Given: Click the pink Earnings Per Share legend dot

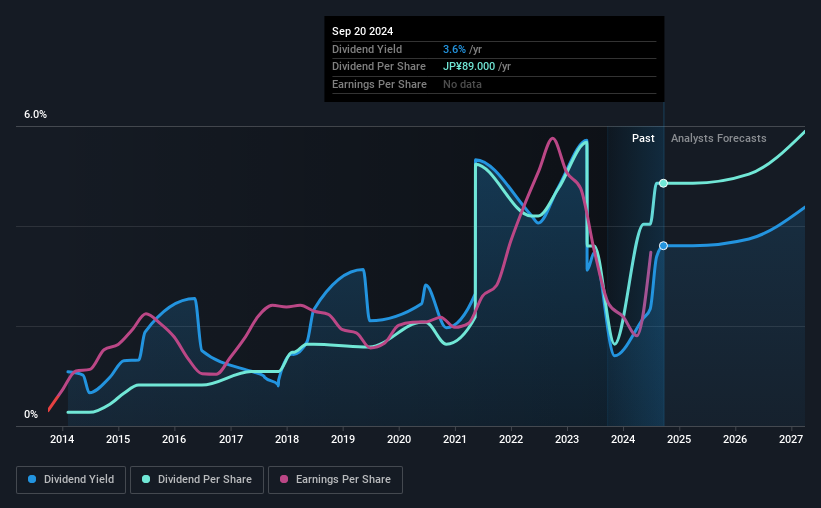Looking at the screenshot, I should [x=284, y=479].
